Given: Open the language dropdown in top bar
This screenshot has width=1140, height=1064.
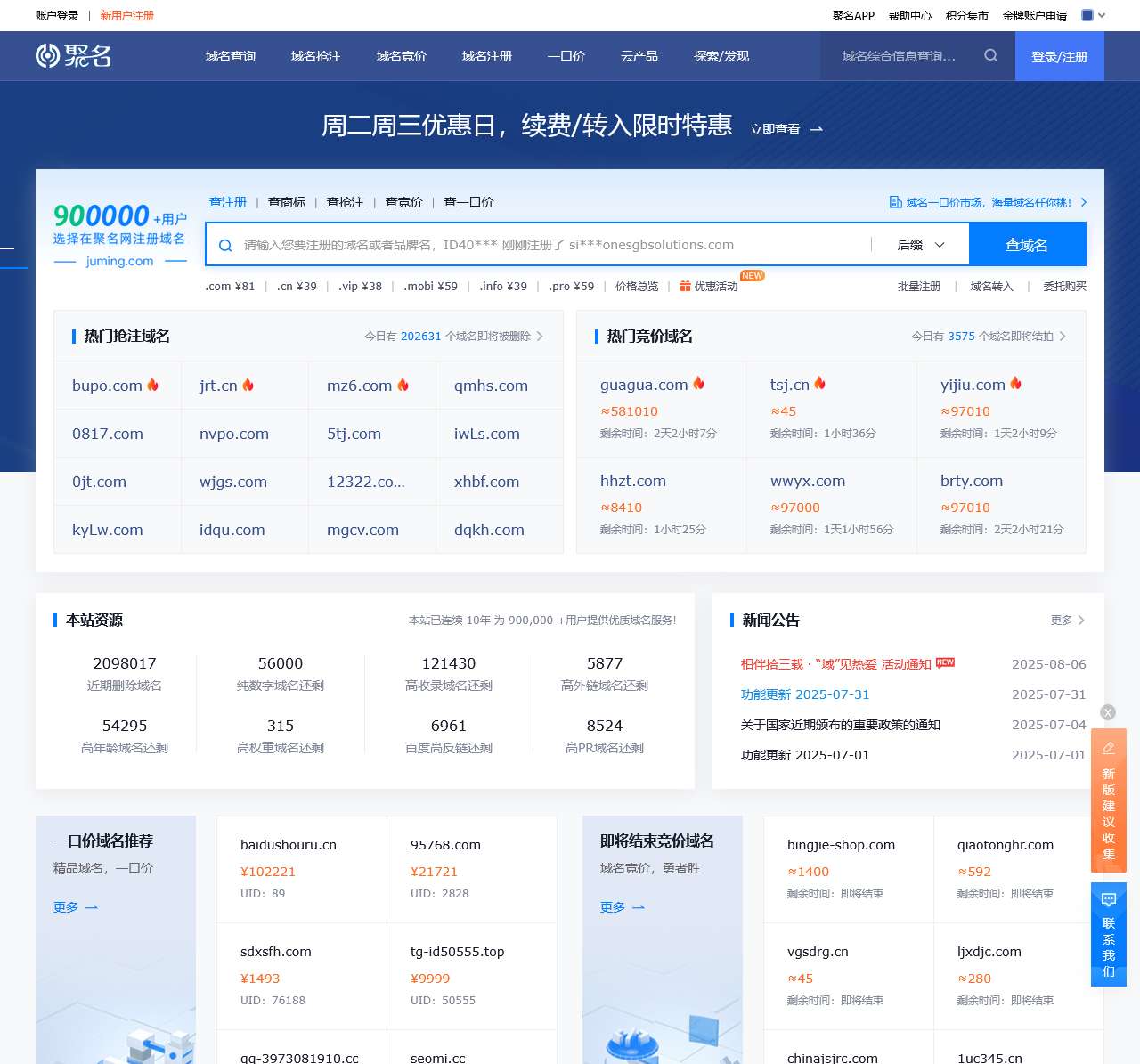Looking at the screenshot, I should (1093, 15).
